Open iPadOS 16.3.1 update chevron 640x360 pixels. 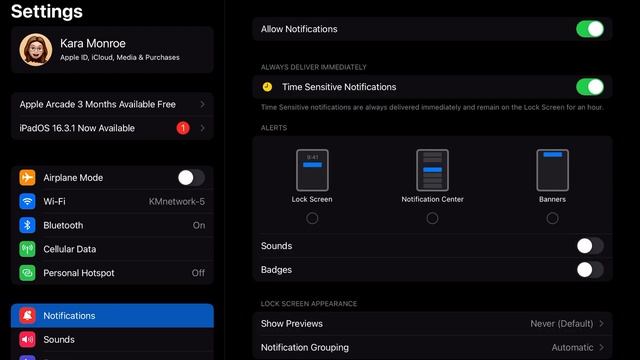(202, 128)
